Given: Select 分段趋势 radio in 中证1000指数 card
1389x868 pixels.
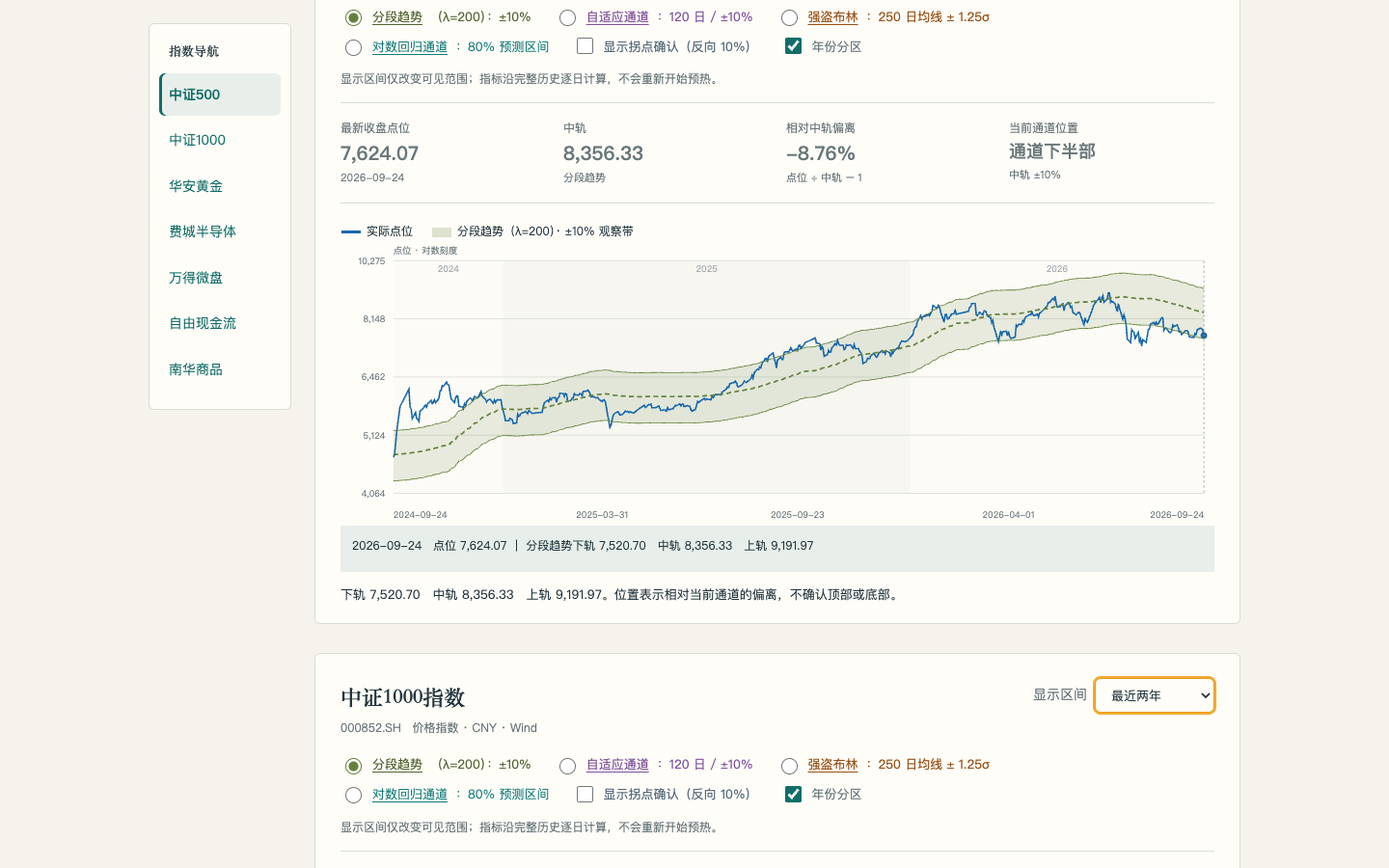Looking at the screenshot, I should pos(353,766).
